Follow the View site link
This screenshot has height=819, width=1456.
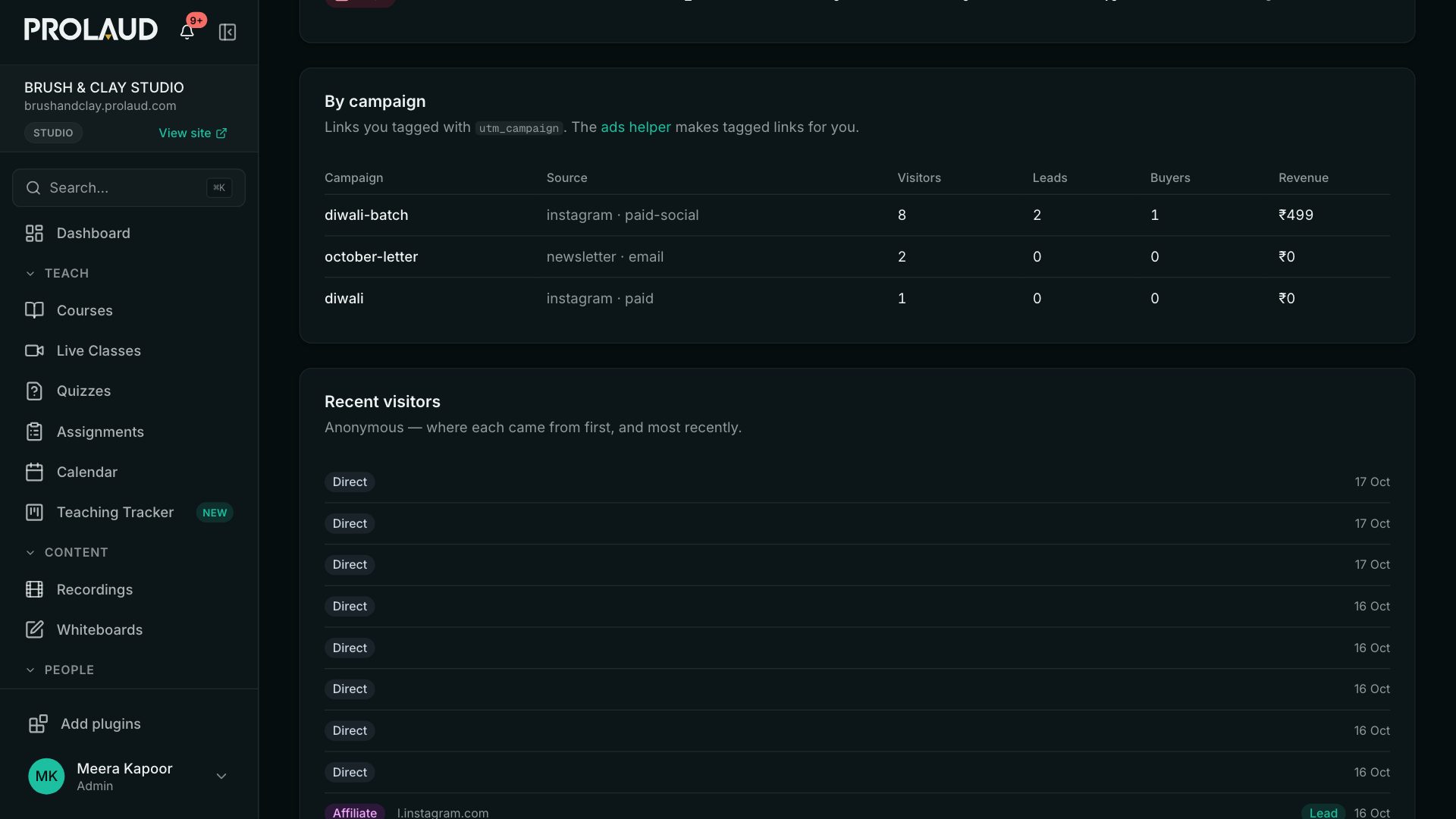193,133
